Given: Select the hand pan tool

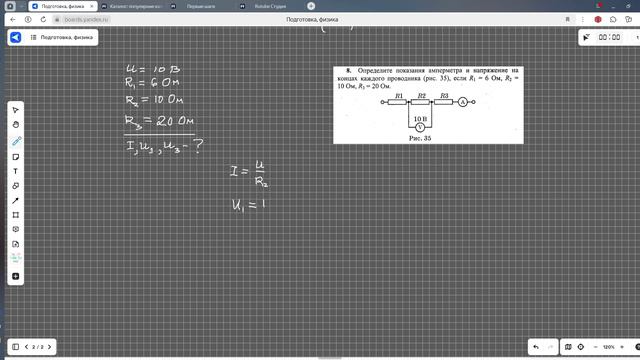Looking at the screenshot, I should 16,125.
